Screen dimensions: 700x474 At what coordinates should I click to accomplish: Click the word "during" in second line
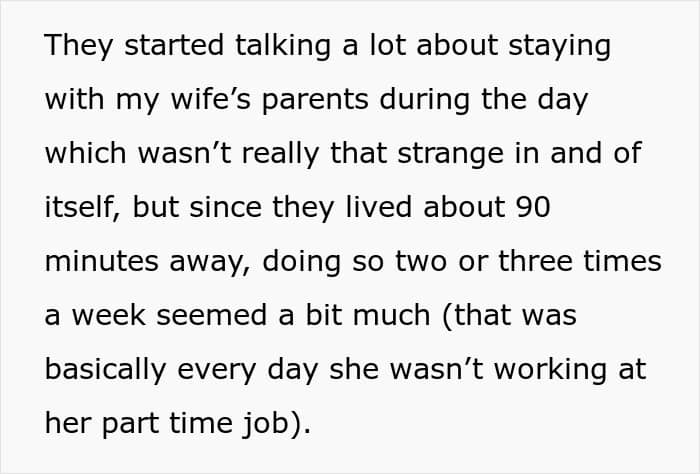point(424,100)
